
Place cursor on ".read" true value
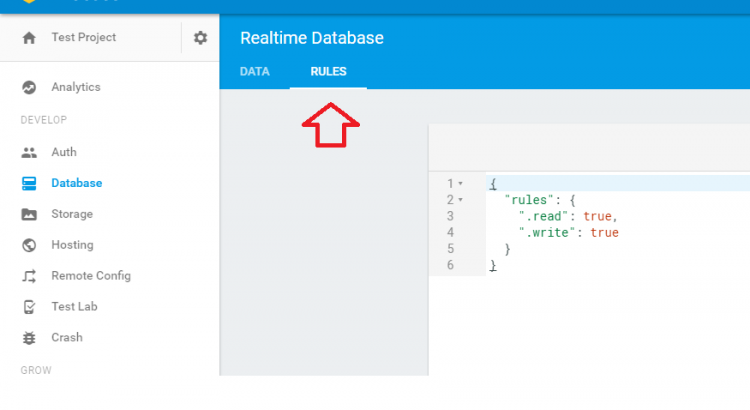coord(598,216)
